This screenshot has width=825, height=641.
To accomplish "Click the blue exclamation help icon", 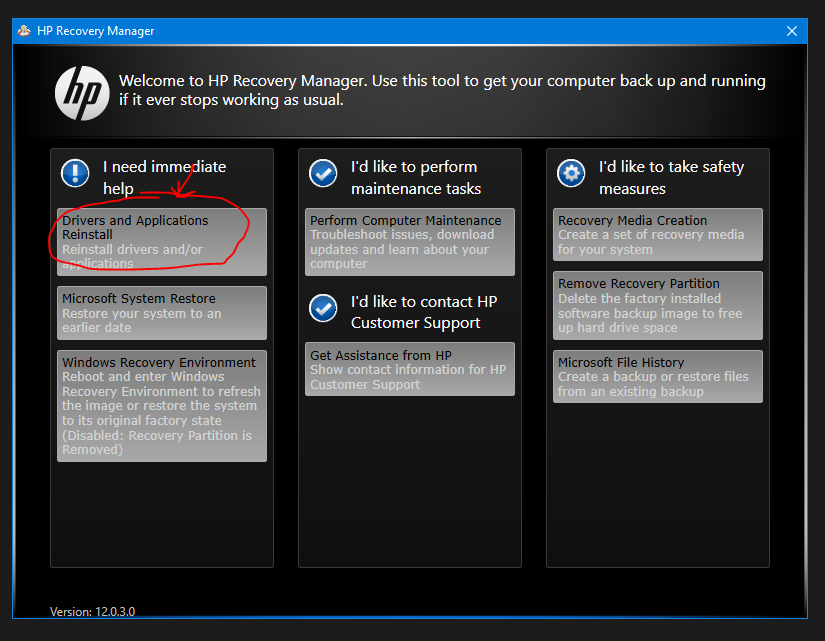I will [x=75, y=173].
